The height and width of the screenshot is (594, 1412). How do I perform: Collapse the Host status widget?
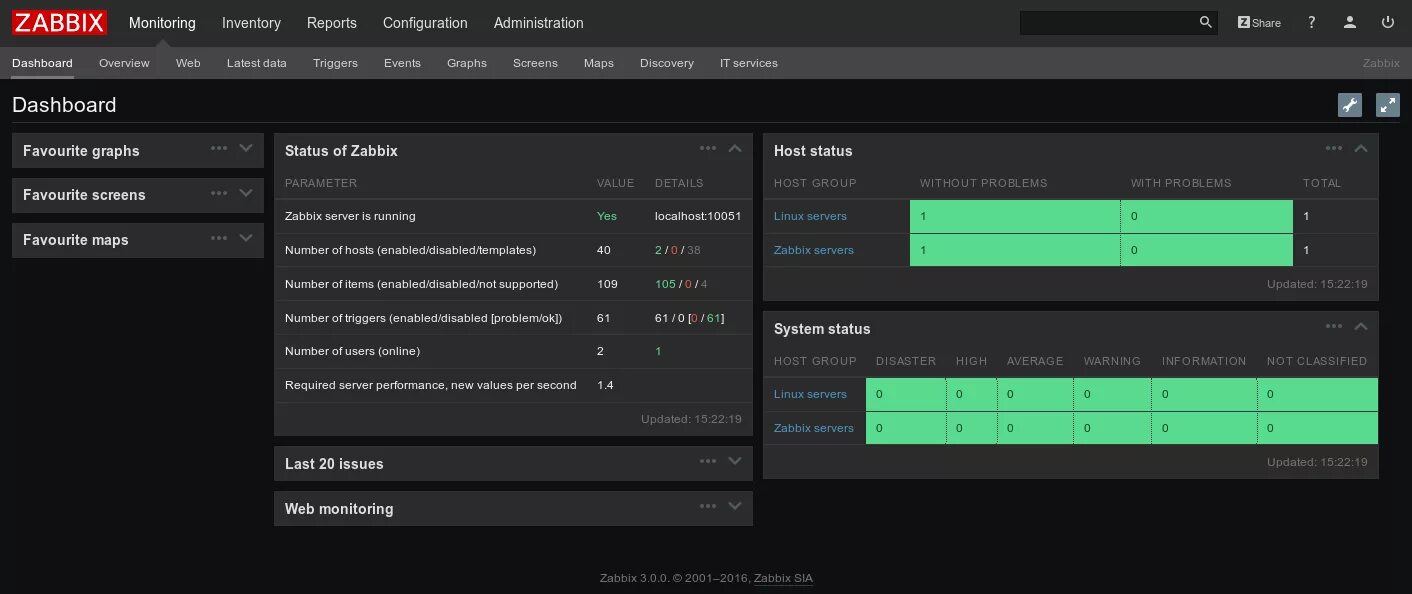(1361, 148)
